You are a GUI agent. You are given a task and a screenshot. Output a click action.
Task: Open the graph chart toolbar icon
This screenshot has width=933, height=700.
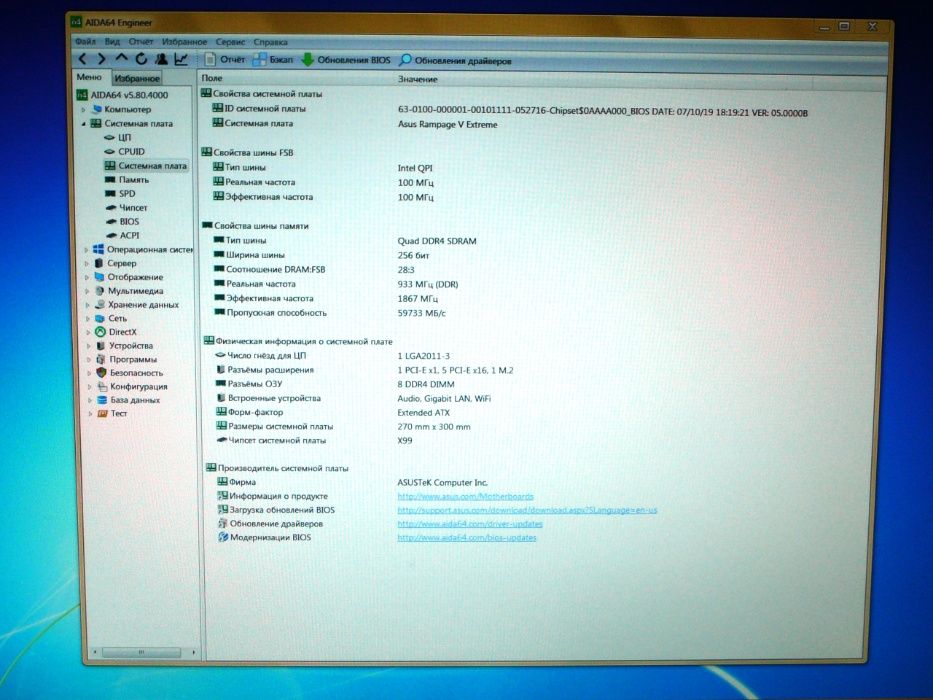tap(181, 59)
